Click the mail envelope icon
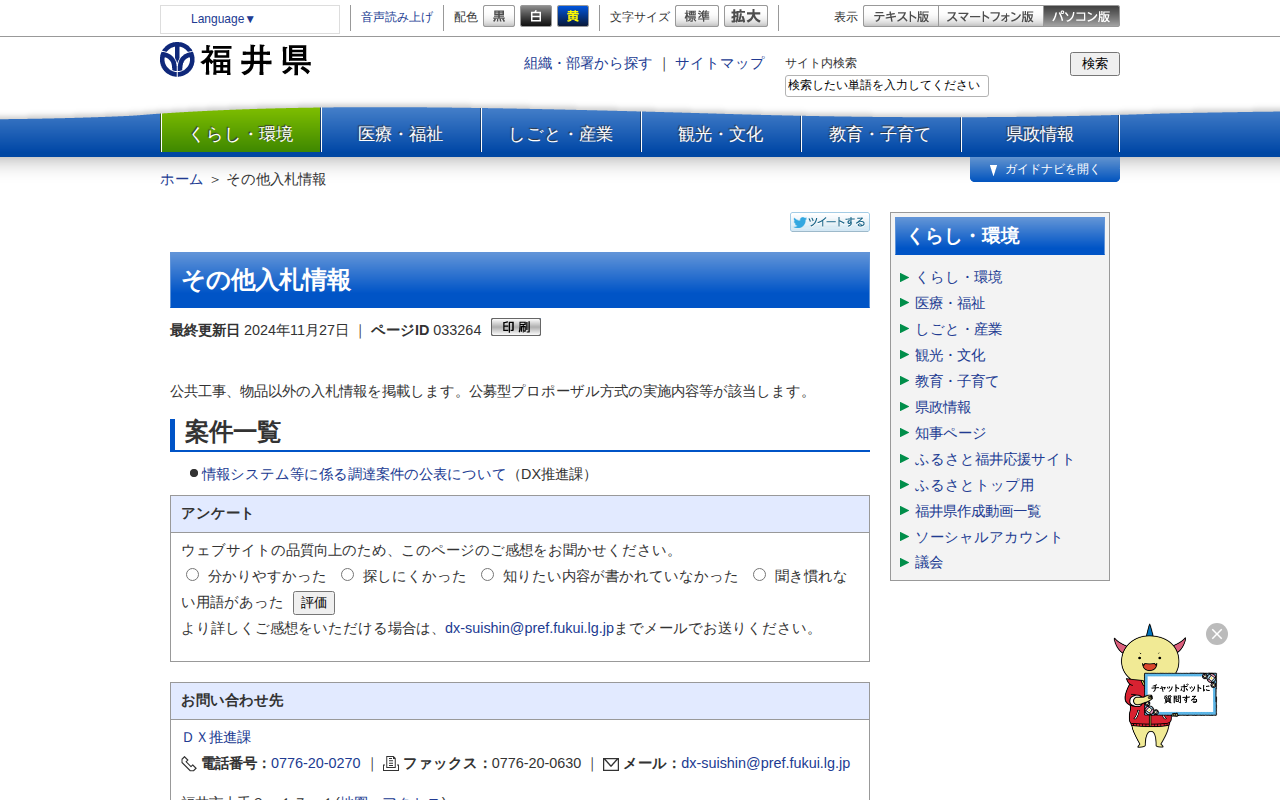Screen dimensions: 1280x800 coord(611,764)
